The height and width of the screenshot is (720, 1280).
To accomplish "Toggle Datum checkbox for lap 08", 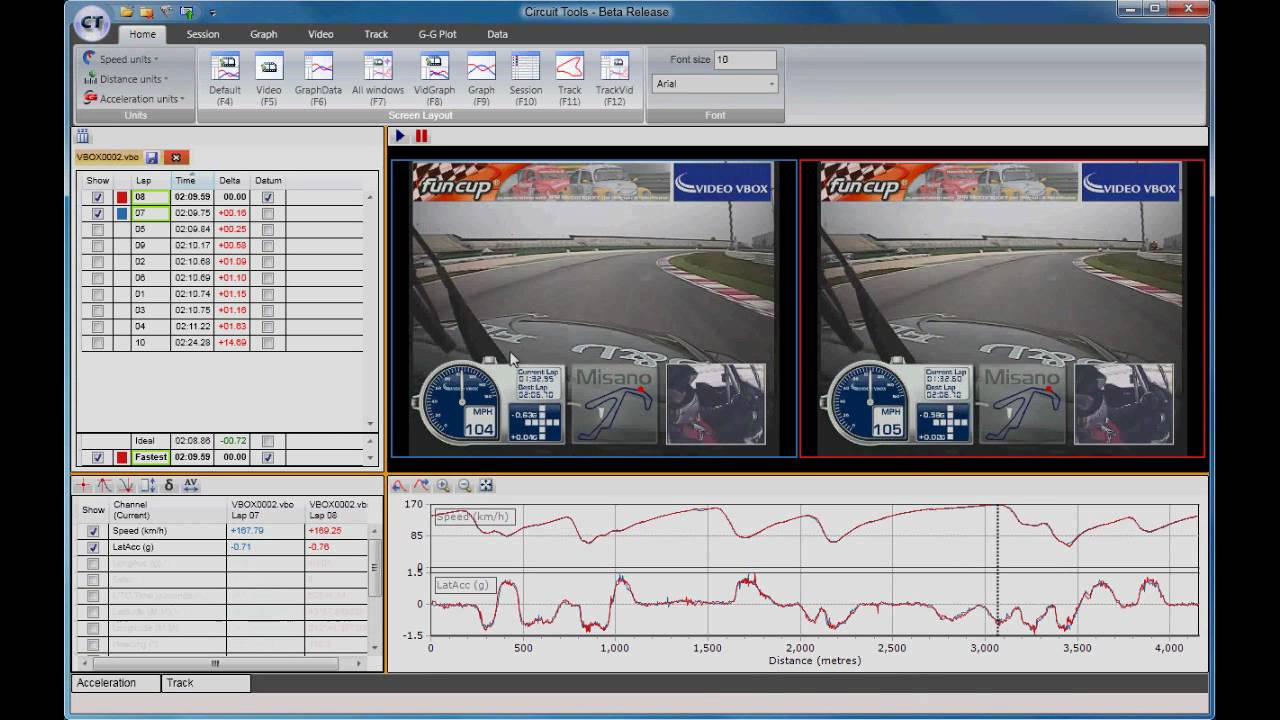I will [x=267, y=197].
